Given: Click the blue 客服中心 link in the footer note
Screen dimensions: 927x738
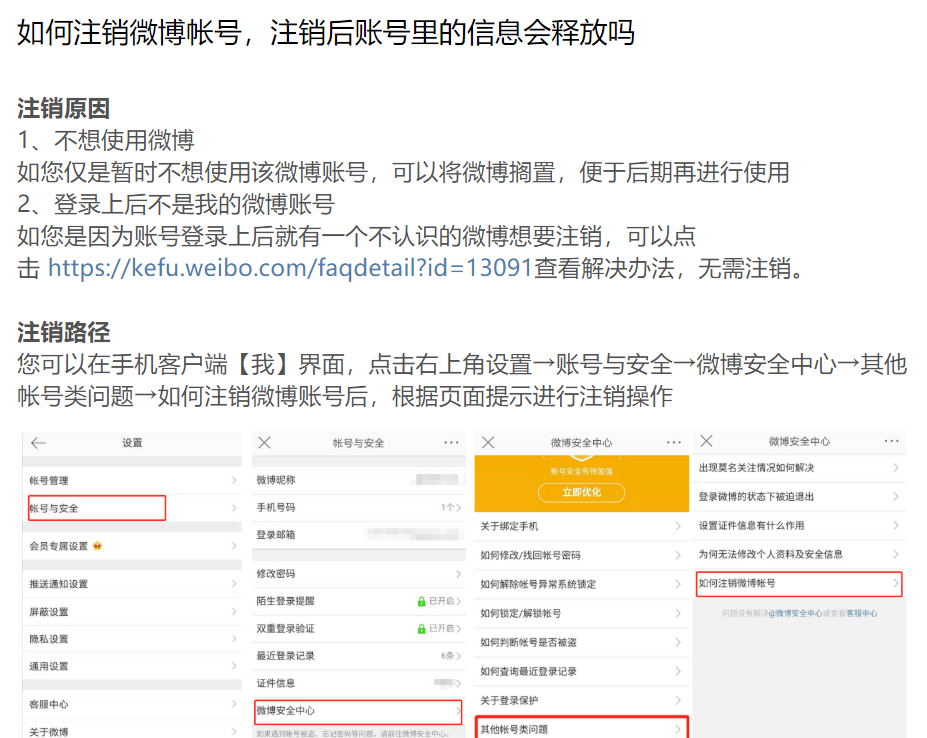Looking at the screenshot, I should tap(861, 614).
